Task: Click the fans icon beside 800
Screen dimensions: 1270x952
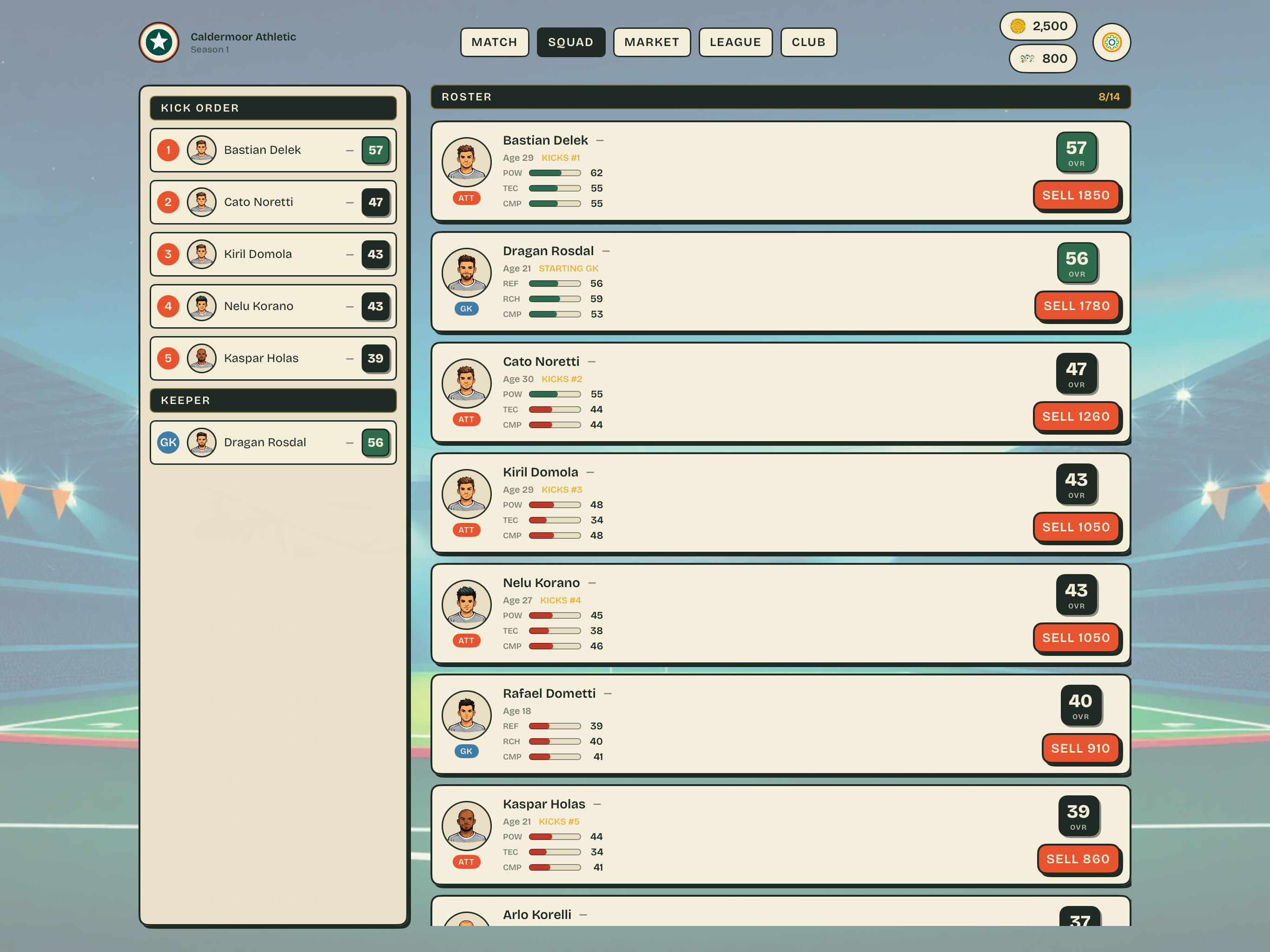Action: click(1027, 59)
